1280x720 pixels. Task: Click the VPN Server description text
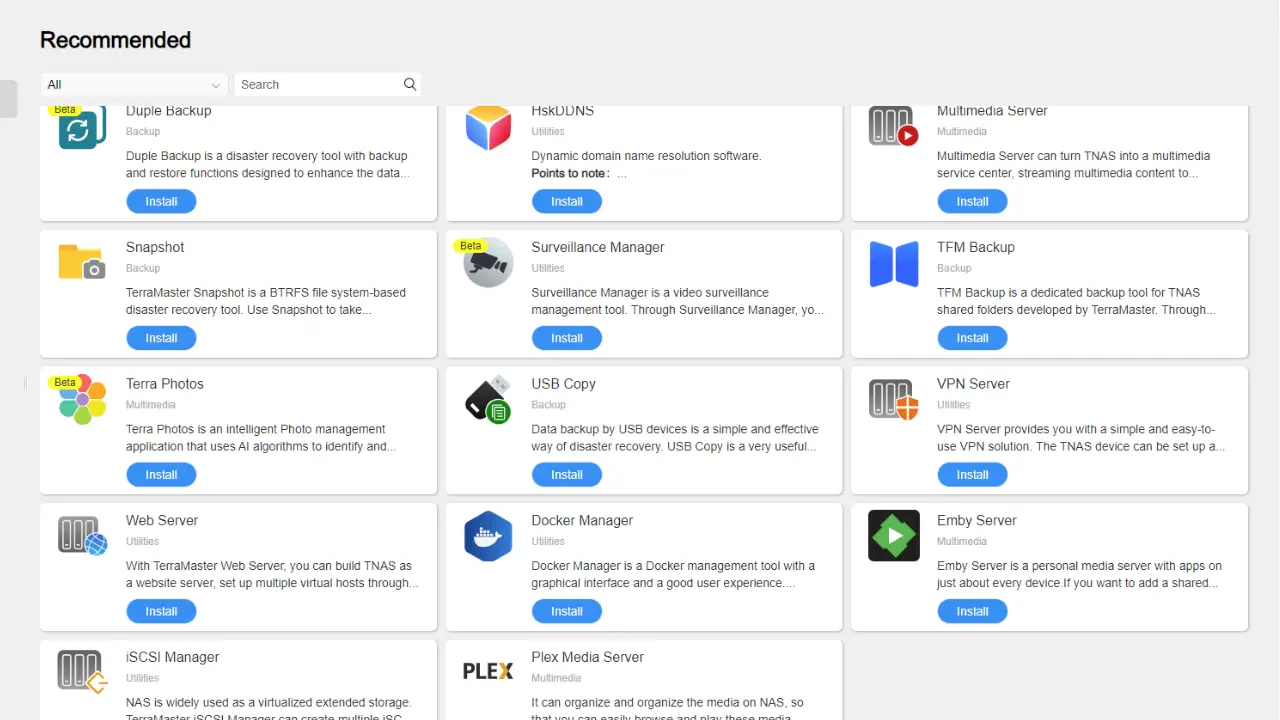point(1081,438)
